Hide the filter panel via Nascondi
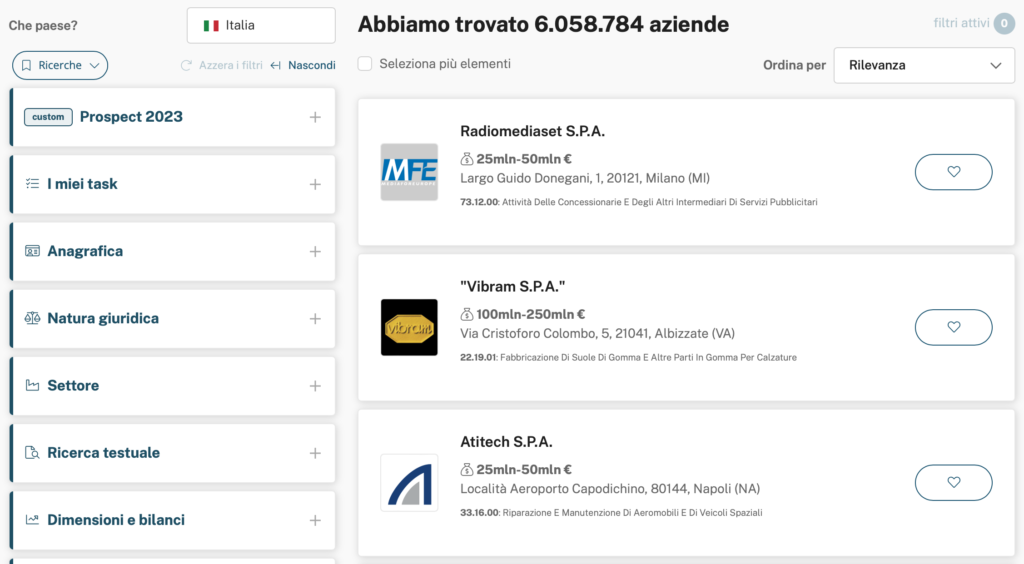Screen dimensions: 1024x564 click(x=312, y=65)
